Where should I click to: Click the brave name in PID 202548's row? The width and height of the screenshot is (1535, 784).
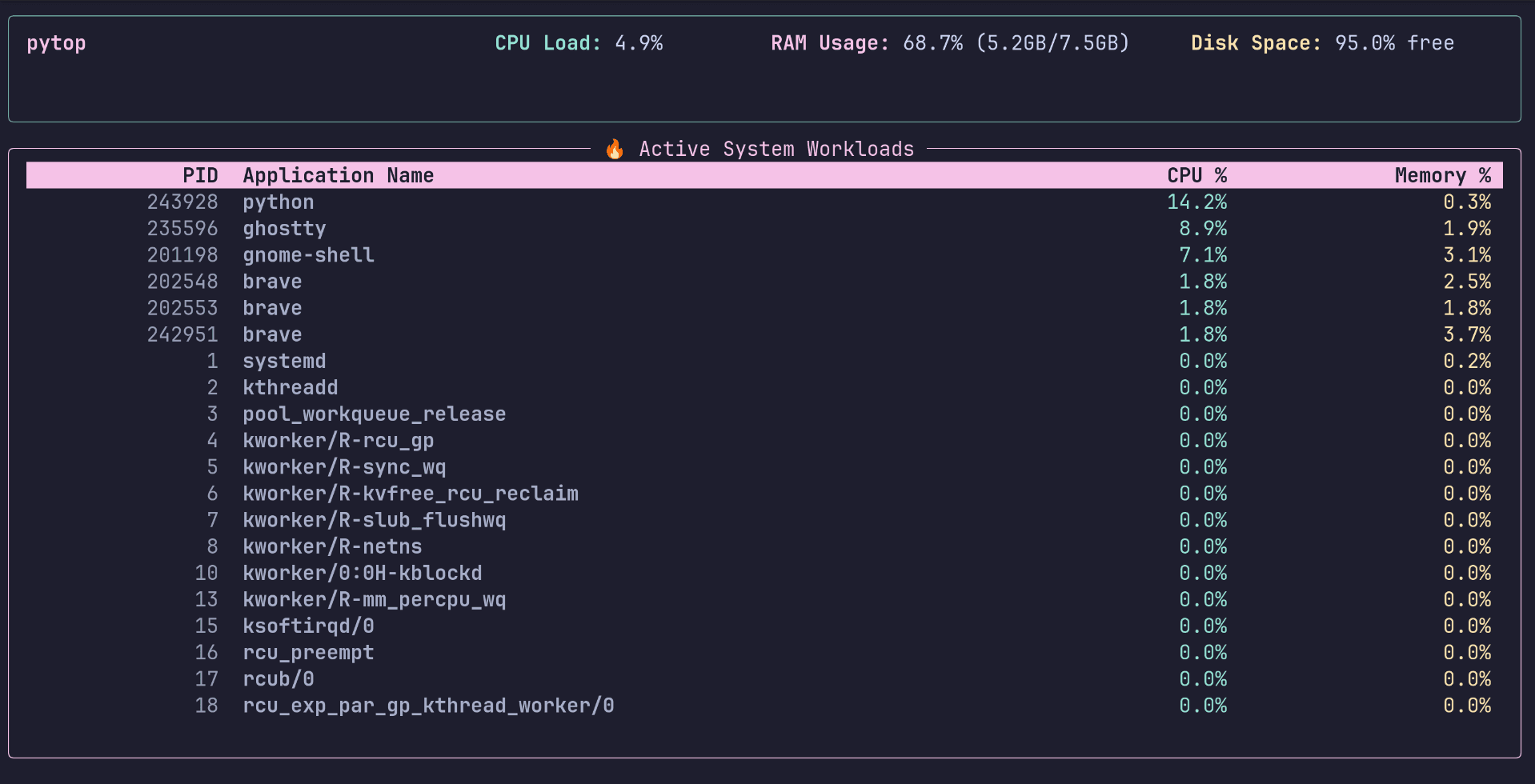[272, 282]
